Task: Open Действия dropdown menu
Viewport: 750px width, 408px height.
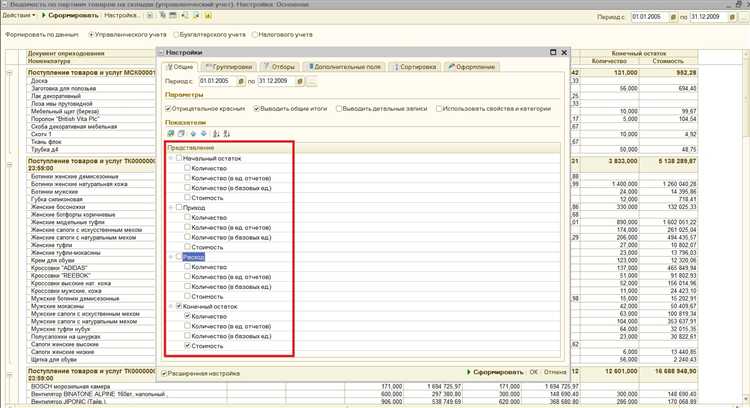Action: coord(19,15)
